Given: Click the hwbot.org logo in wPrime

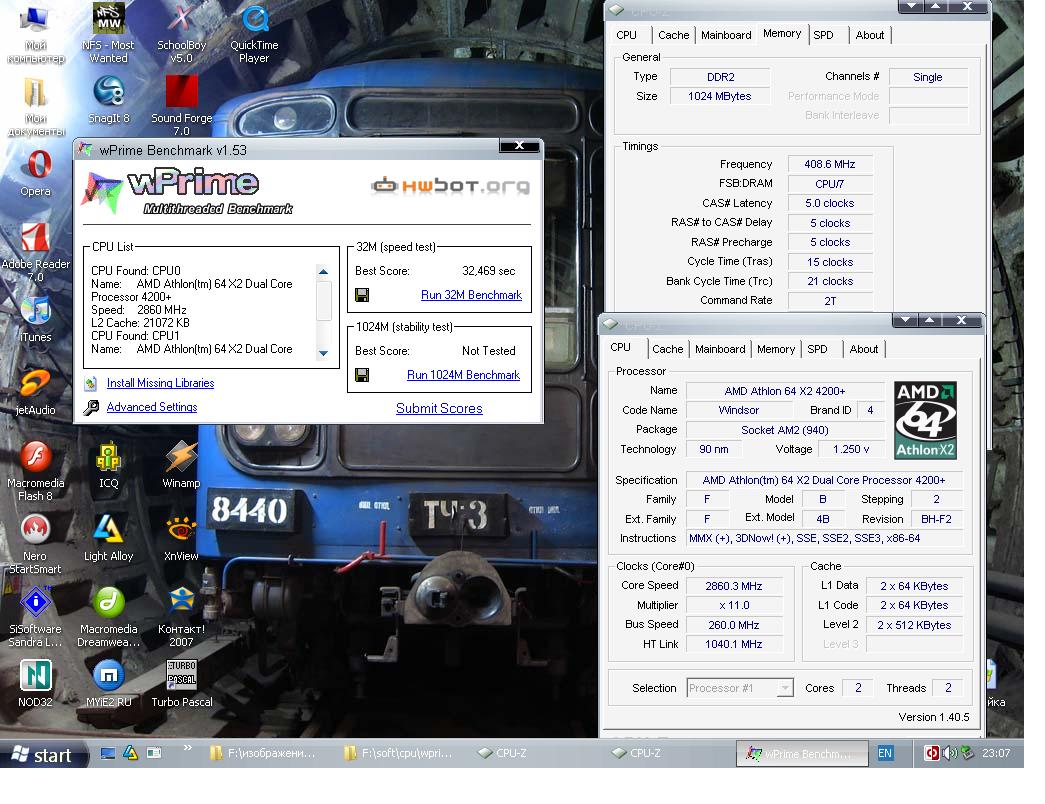Looking at the screenshot, I should pos(451,185).
